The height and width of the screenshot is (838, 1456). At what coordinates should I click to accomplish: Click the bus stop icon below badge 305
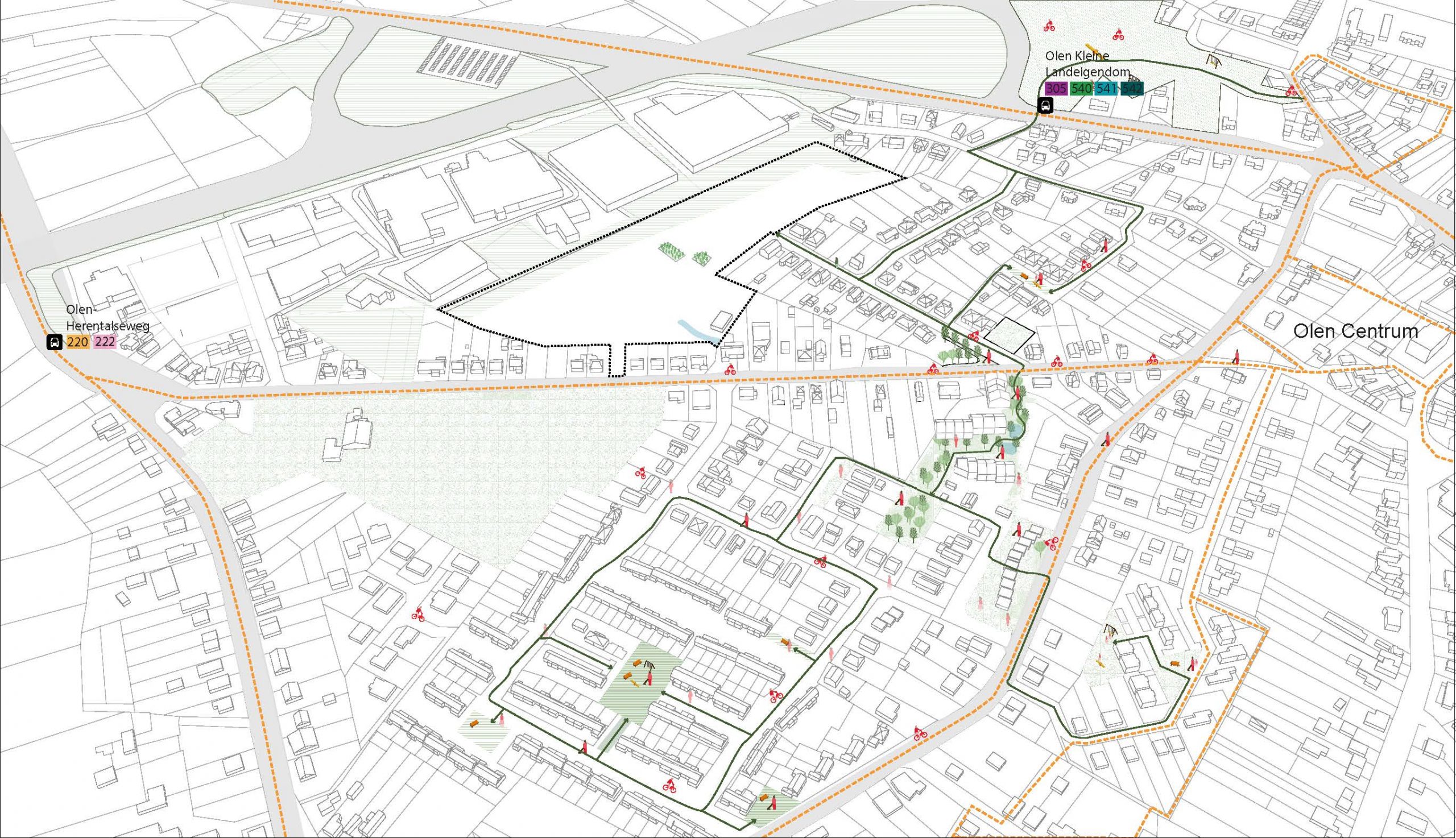(x=1045, y=105)
